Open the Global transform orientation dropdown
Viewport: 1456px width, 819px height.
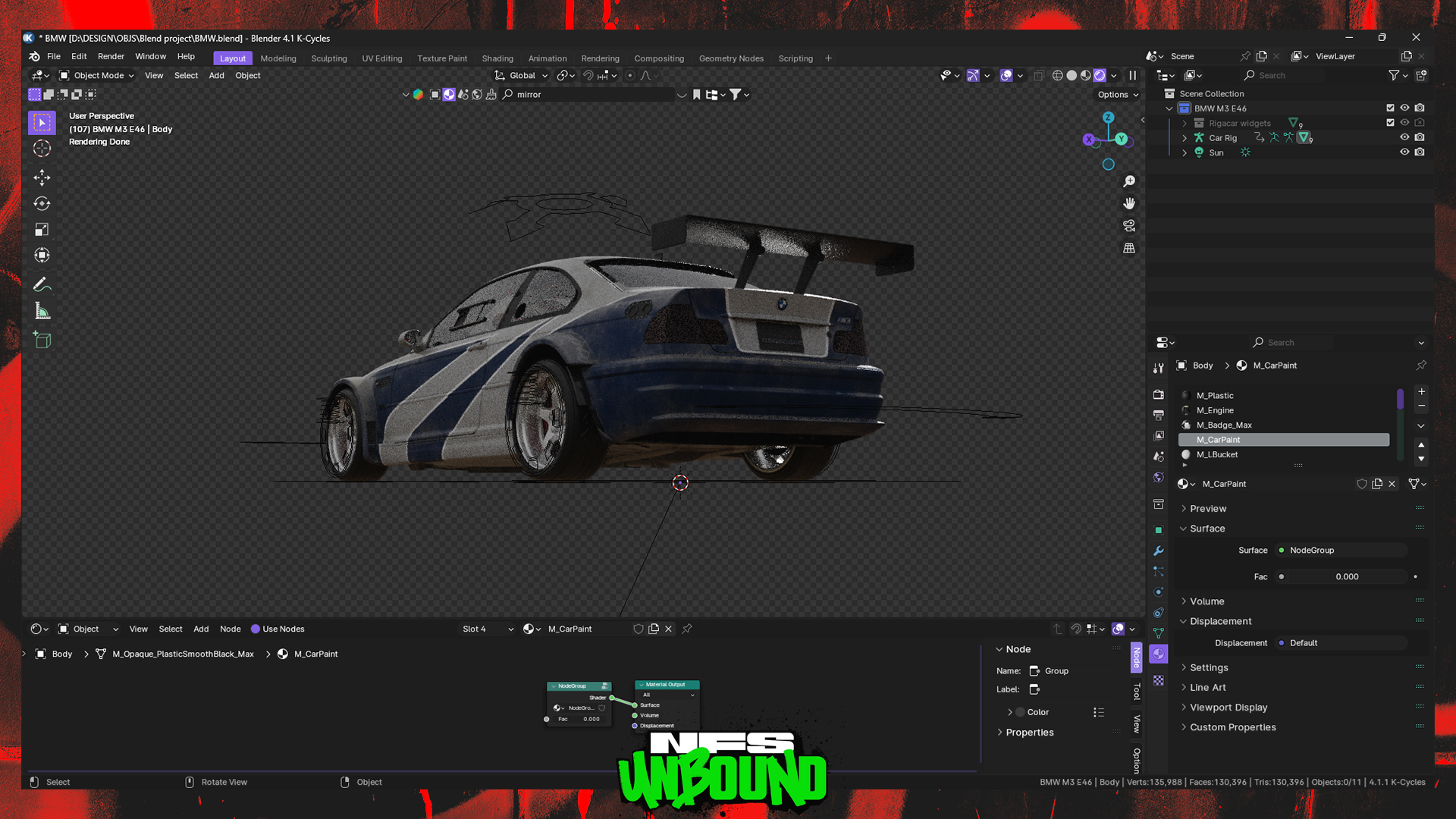[x=521, y=75]
